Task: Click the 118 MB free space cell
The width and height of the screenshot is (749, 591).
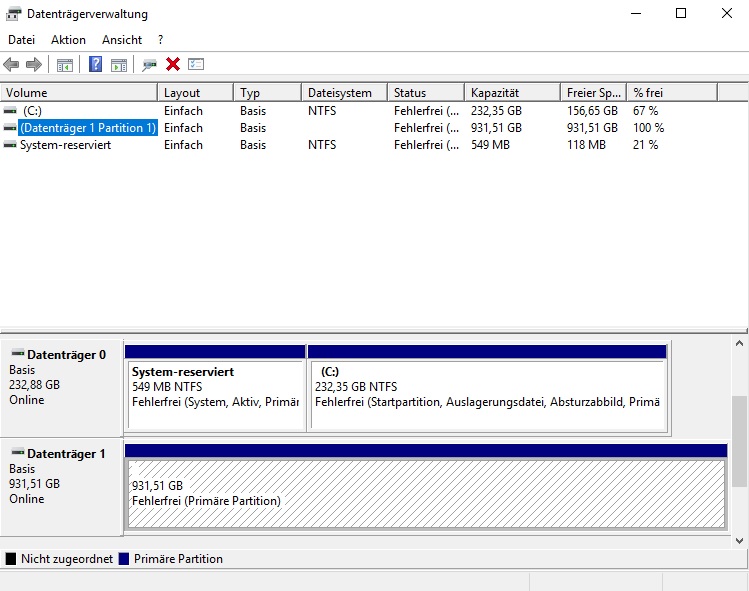Action: [x=586, y=145]
